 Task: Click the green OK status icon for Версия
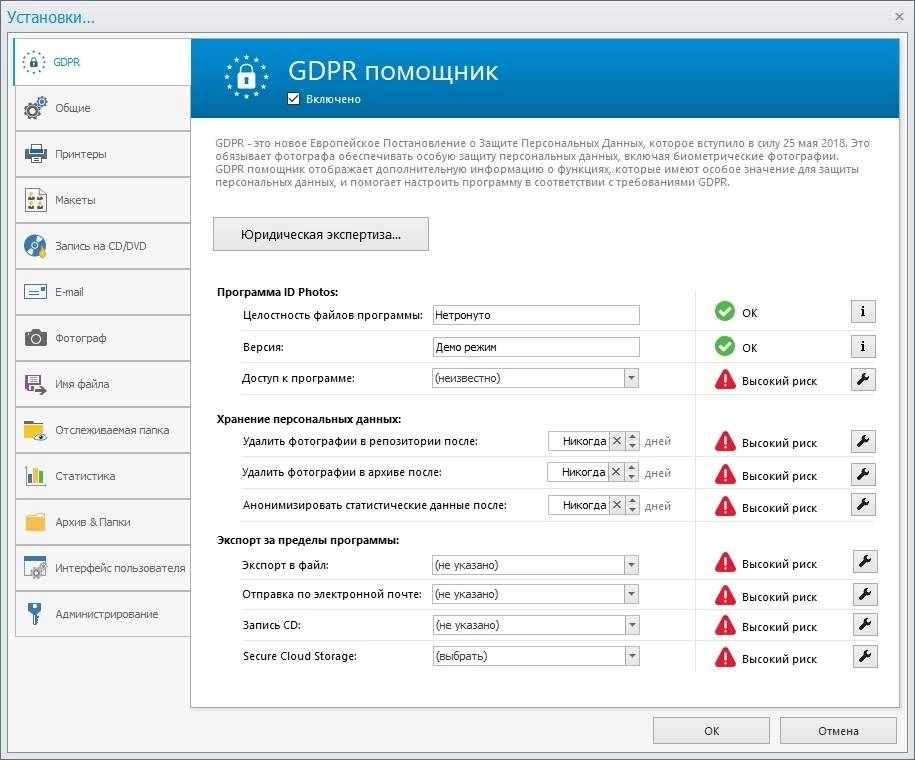tap(725, 346)
